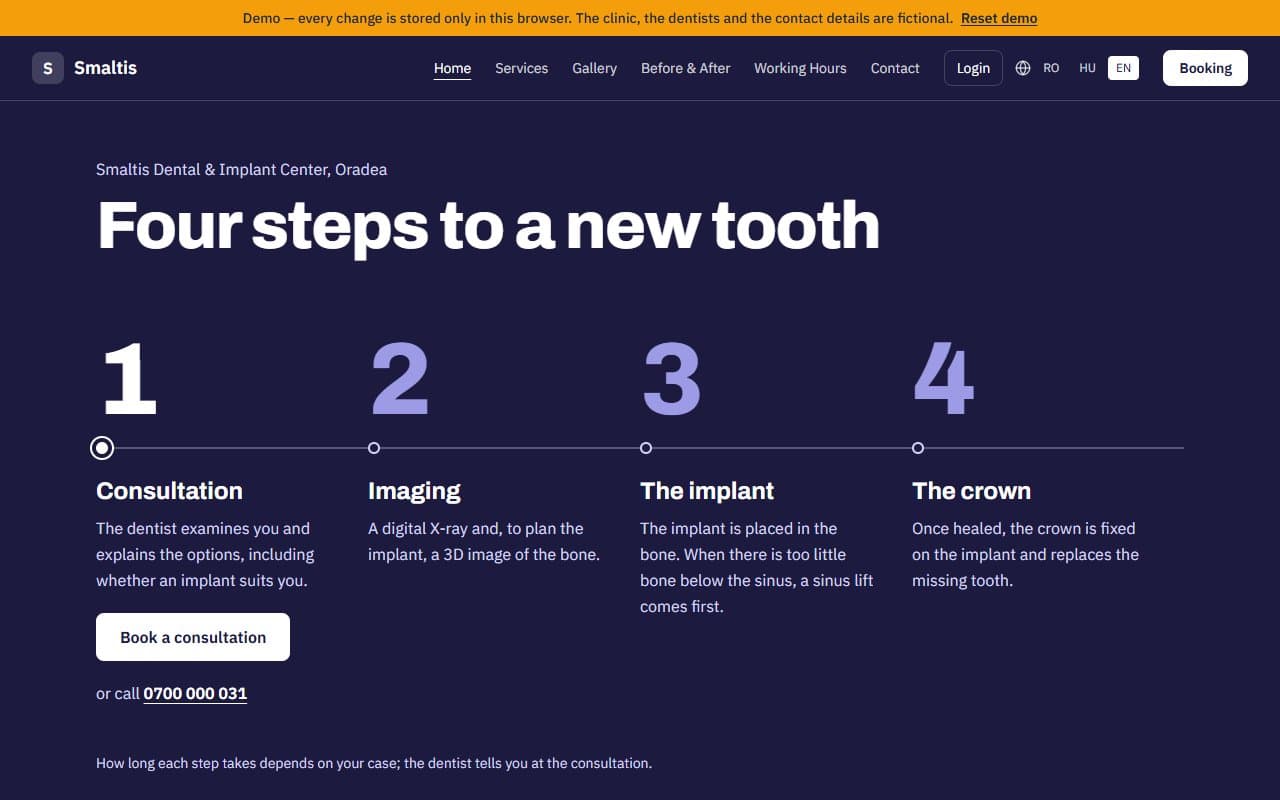The image size is (1280, 800).
Task: Switch language to RO
Action: pyautogui.click(x=1051, y=68)
